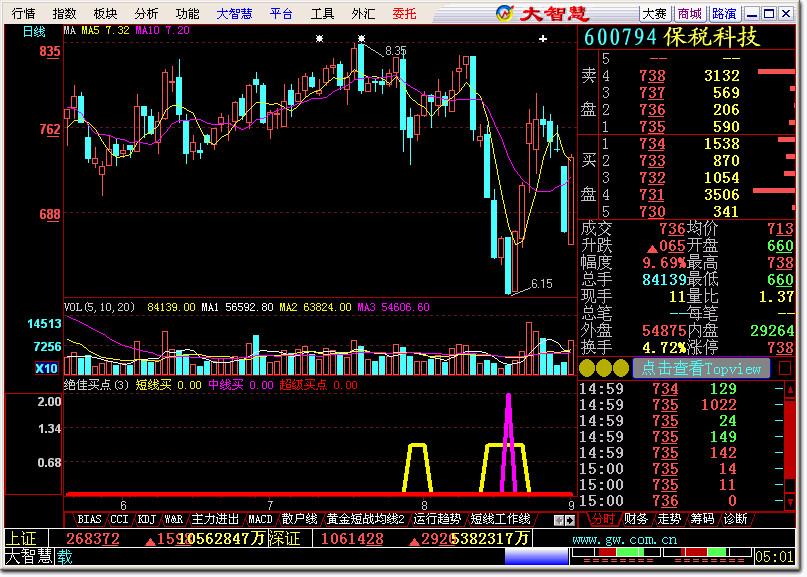Click the 大赛 title bar button
Image resolution: width=807 pixels, height=577 pixels.
(x=655, y=14)
